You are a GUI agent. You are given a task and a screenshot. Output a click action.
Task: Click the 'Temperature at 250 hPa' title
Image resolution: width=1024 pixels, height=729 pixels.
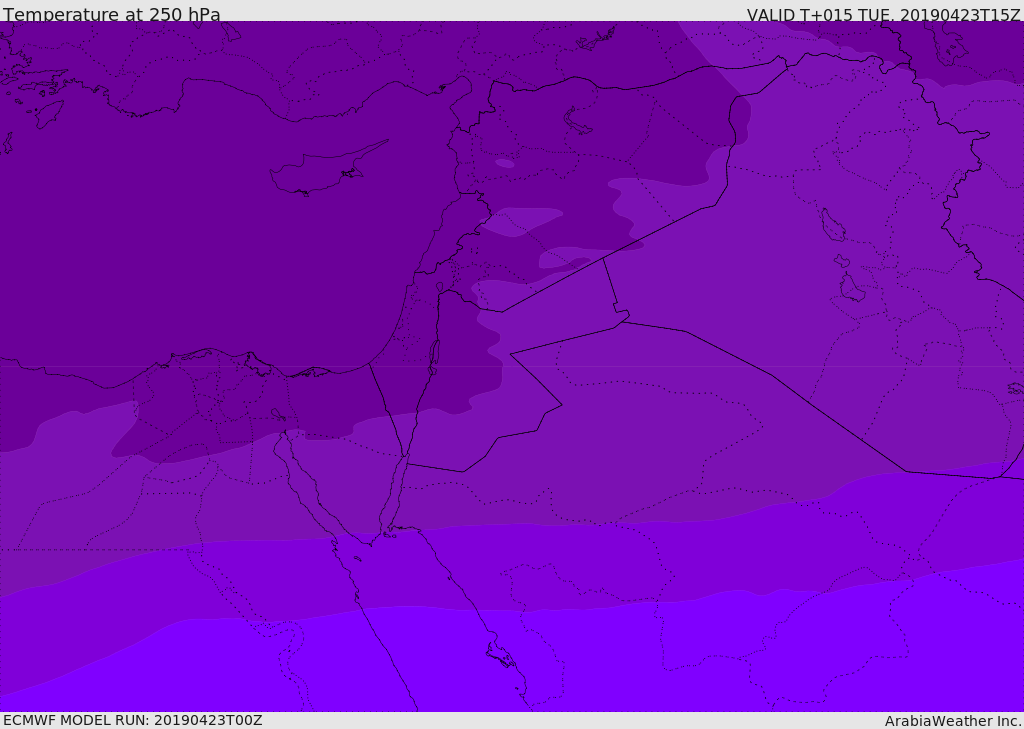click(x=112, y=14)
